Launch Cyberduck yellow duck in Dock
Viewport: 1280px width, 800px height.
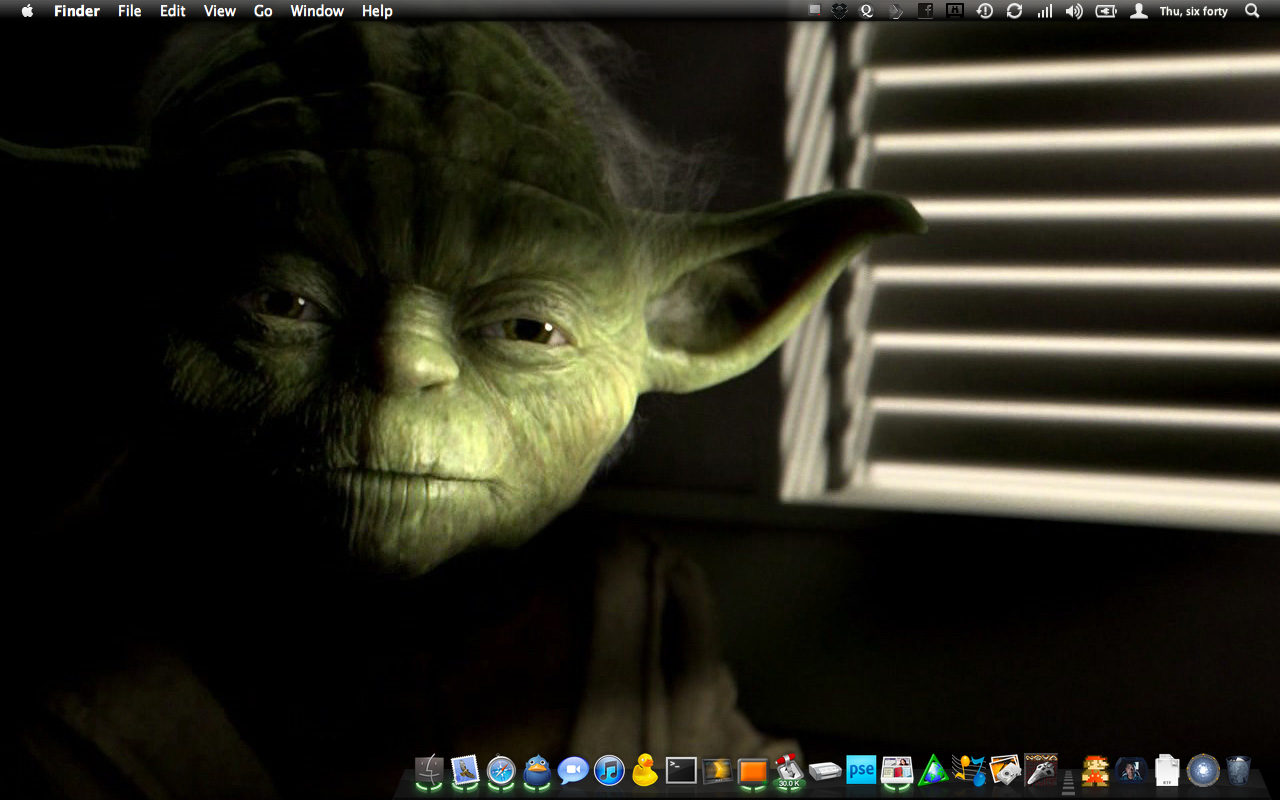tap(645, 770)
